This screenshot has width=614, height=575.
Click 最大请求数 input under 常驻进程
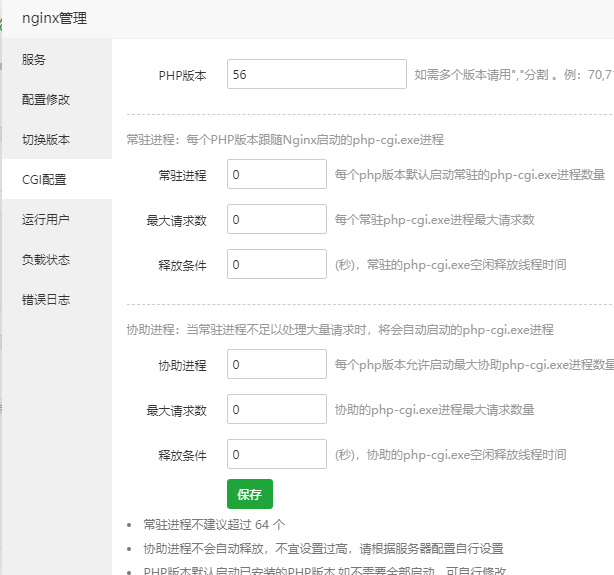(x=277, y=219)
